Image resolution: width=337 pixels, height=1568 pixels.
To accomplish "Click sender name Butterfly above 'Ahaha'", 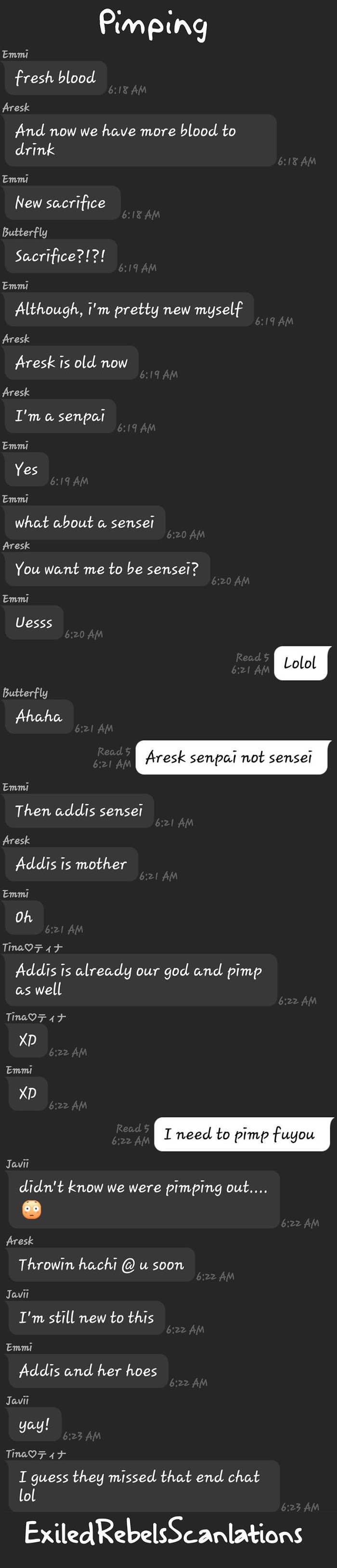I will [x=25, y=693].
